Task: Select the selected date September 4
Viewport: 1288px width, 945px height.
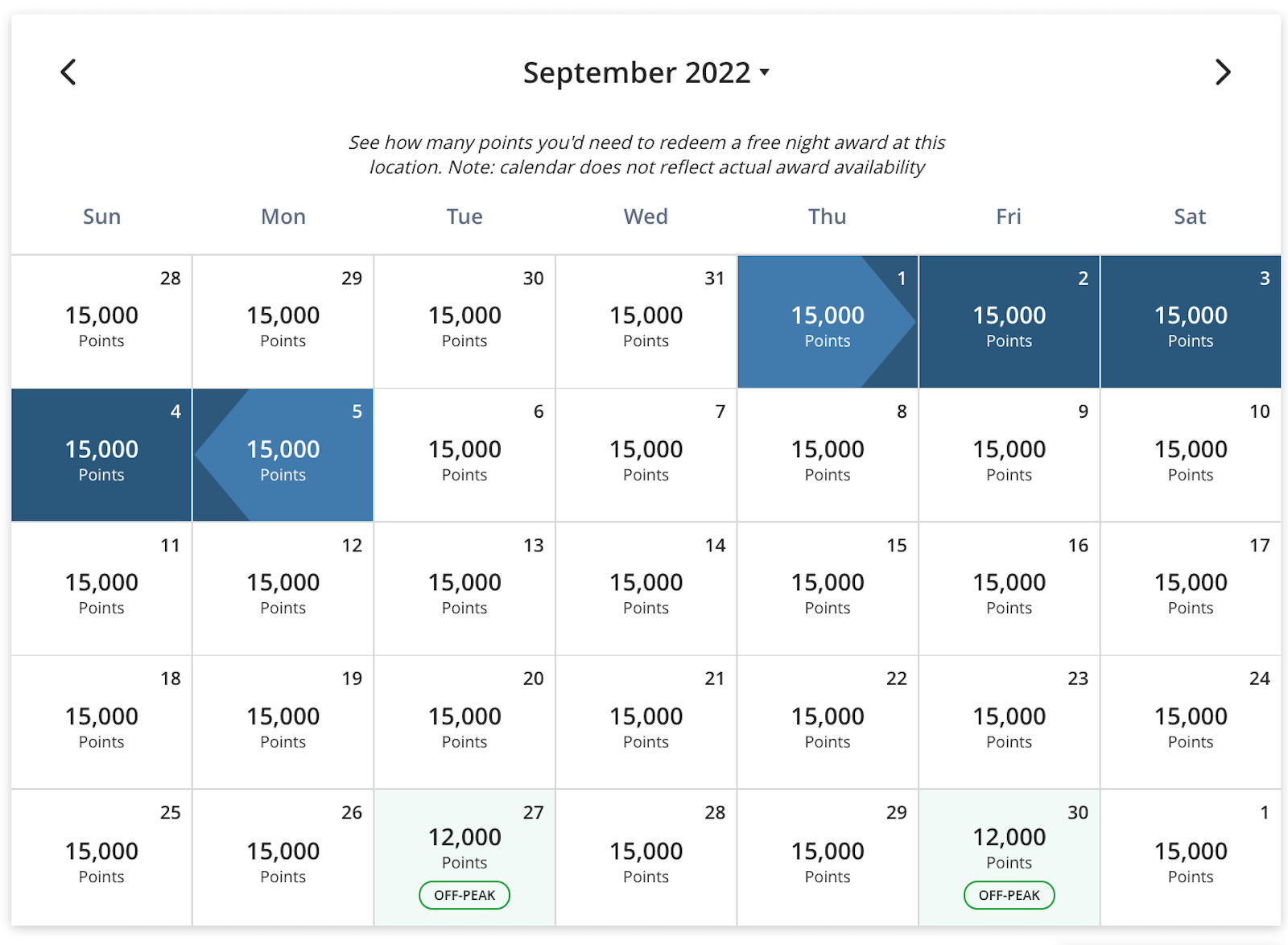Action: 101,454
